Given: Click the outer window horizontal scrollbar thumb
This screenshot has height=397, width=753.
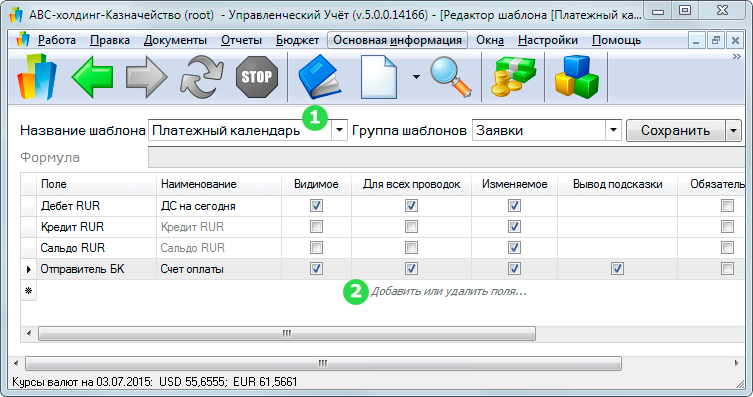Looking at the screenshot, I should (x=323, y=363).
